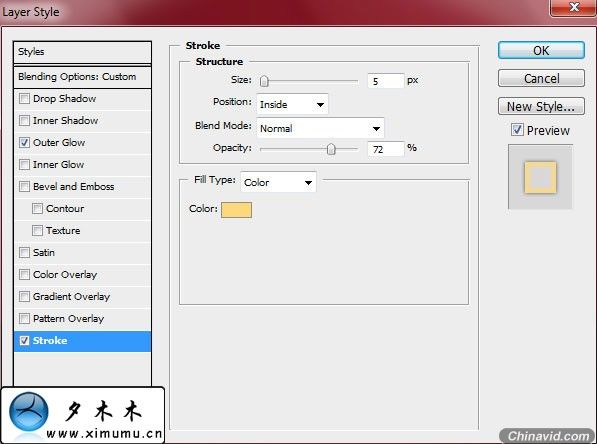
Task: Click the Opacity slider handle
Action: (x=331, y=149)
